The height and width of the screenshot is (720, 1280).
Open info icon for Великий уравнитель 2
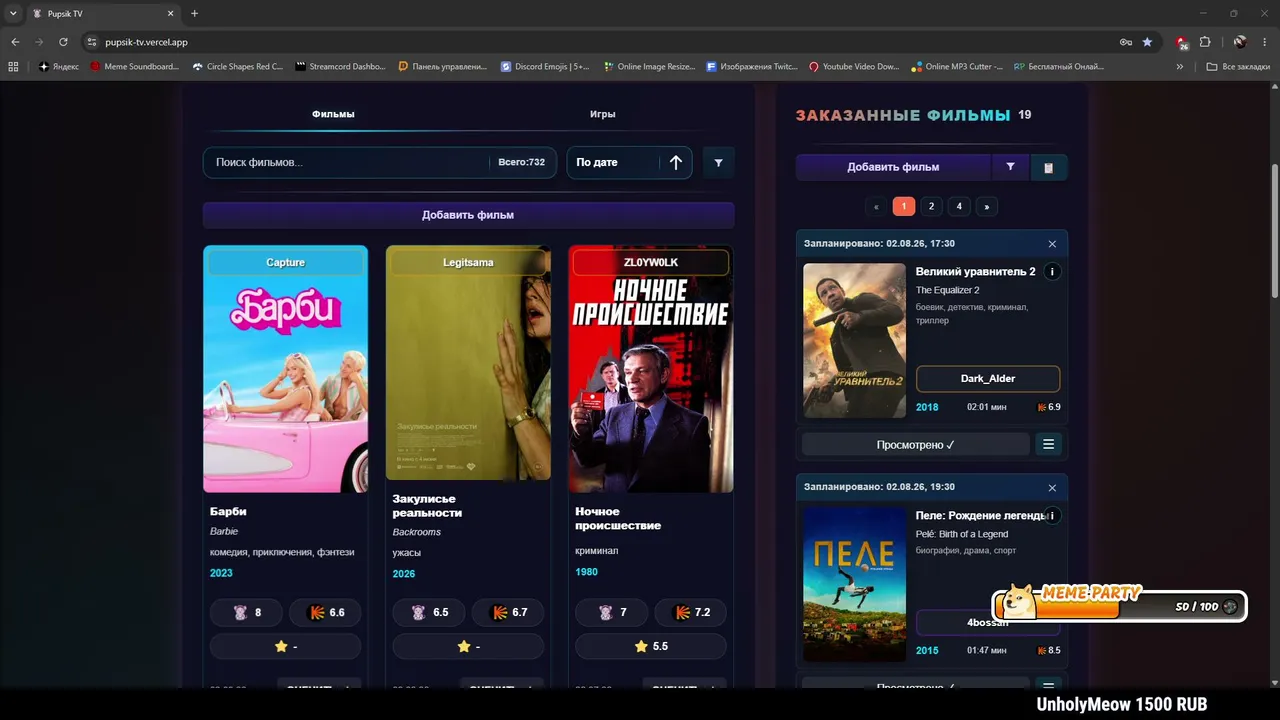tap(1052, 272)
